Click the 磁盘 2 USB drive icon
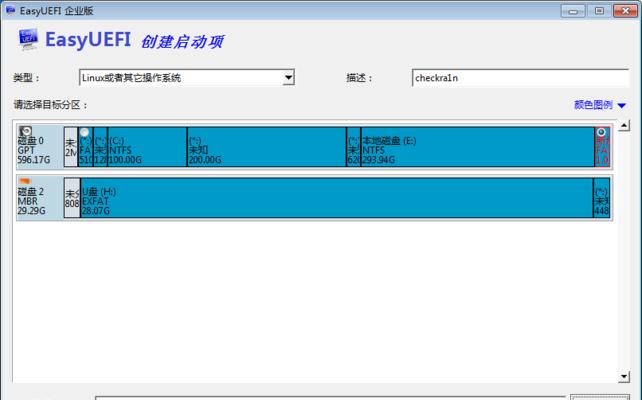Image resolution: width=642 pixels, height=400 pixels. [25, 181]
